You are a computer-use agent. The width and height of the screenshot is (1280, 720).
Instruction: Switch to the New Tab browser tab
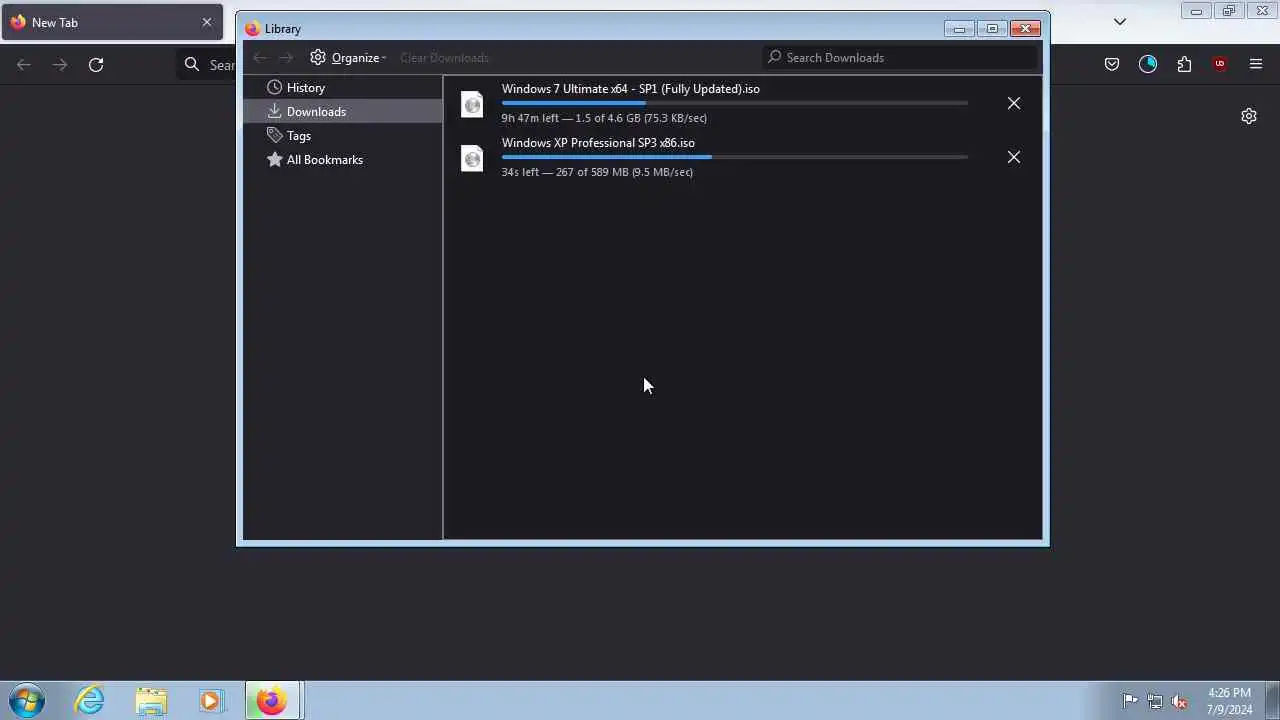pos(112,22)
